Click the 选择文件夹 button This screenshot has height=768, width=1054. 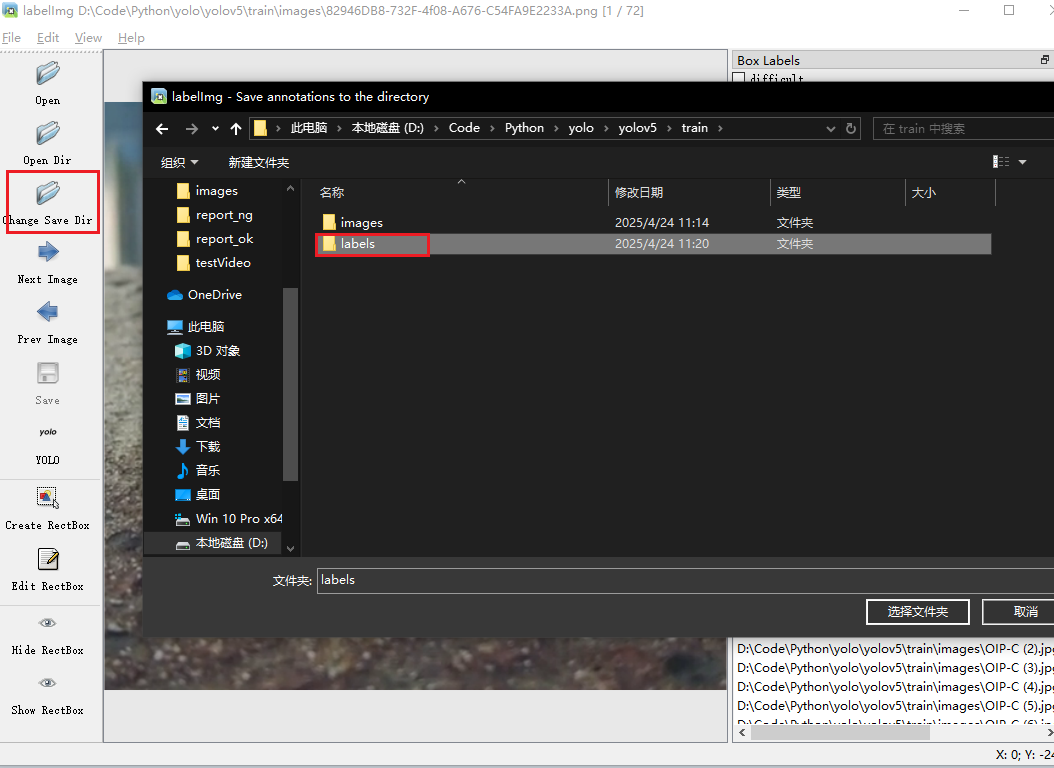pyautogui.click(x=916, y=611)
